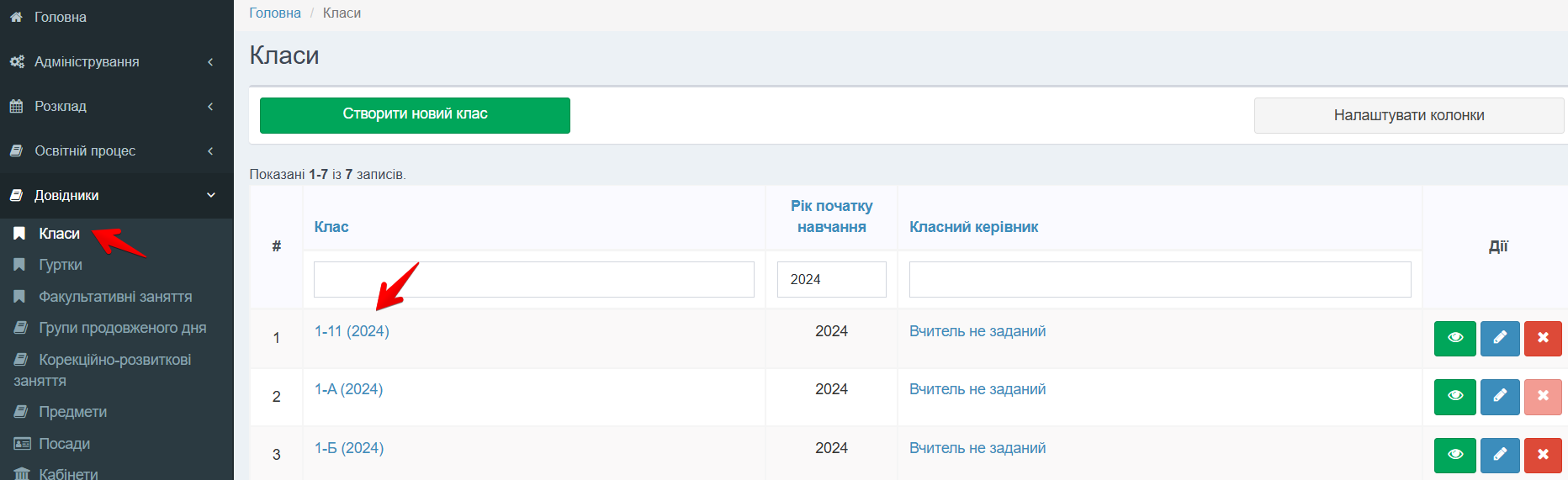
Task: Click the blue pencil edit icon for class 1-Б
Action: (1500, 455)
